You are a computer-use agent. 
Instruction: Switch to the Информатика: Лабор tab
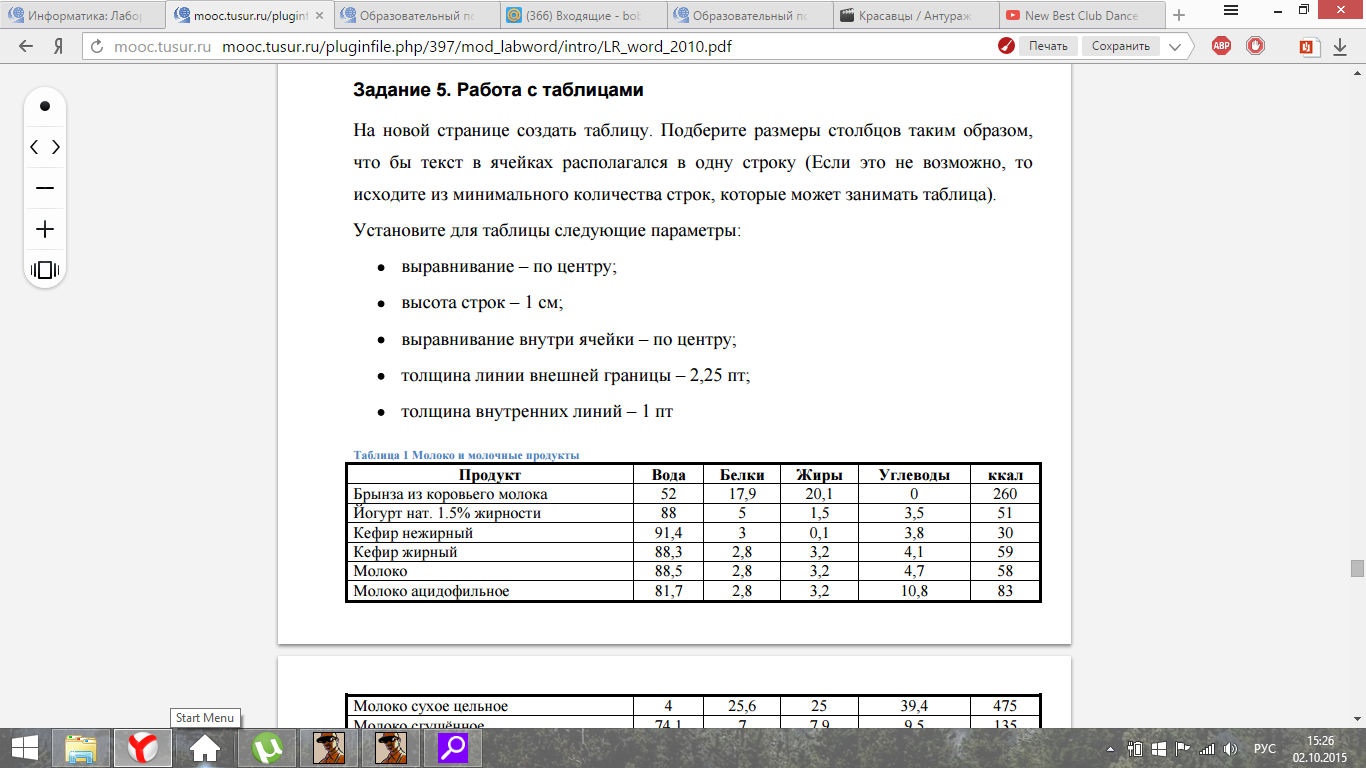(82, 16)
